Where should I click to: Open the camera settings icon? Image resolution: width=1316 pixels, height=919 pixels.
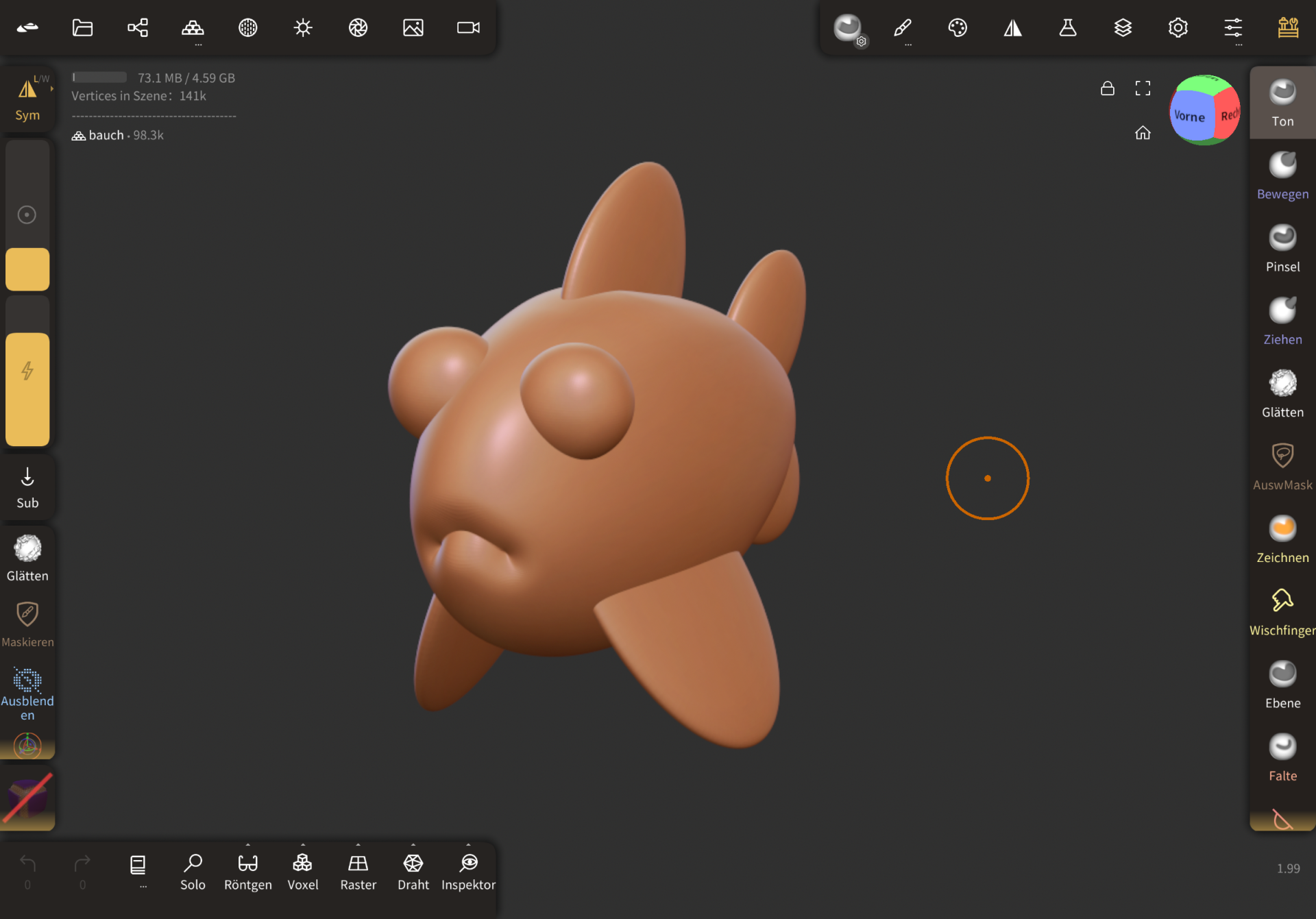coord(468,27)
